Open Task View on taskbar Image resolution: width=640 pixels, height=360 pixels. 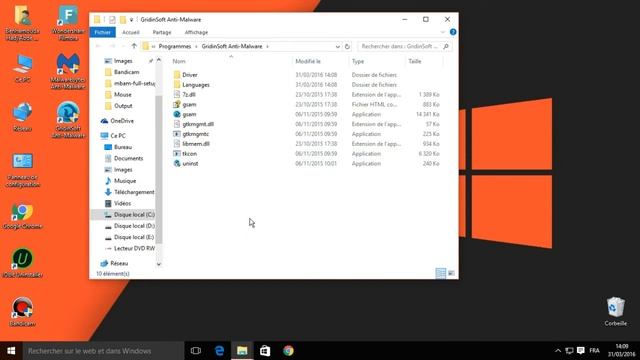(x=196, y=351)
